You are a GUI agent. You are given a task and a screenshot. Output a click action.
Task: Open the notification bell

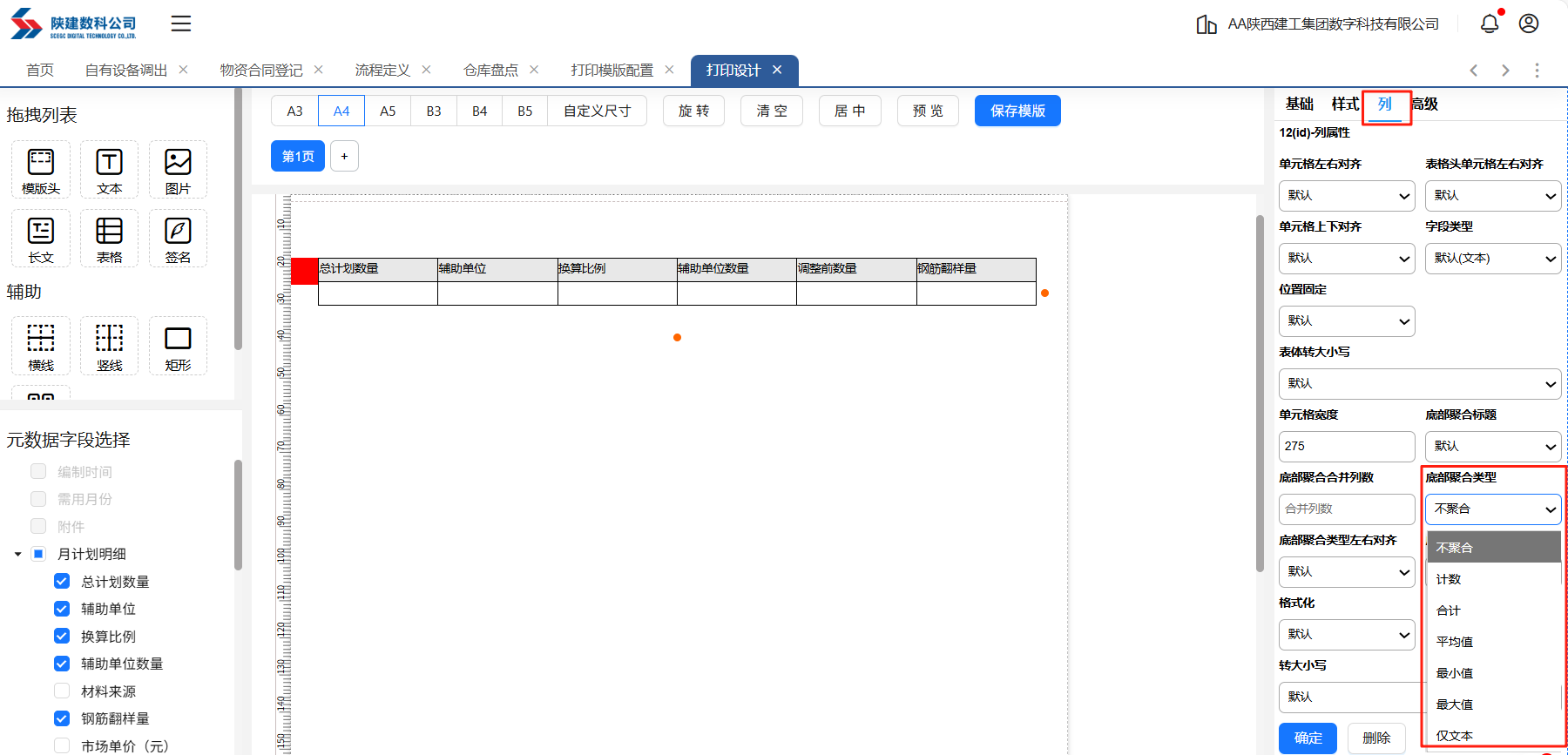[1490, 24]
